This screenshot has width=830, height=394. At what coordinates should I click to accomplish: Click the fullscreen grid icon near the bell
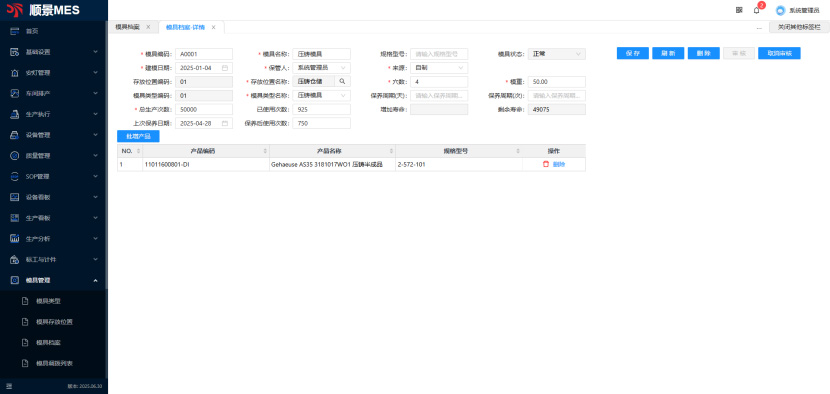(x=739, y=10)
